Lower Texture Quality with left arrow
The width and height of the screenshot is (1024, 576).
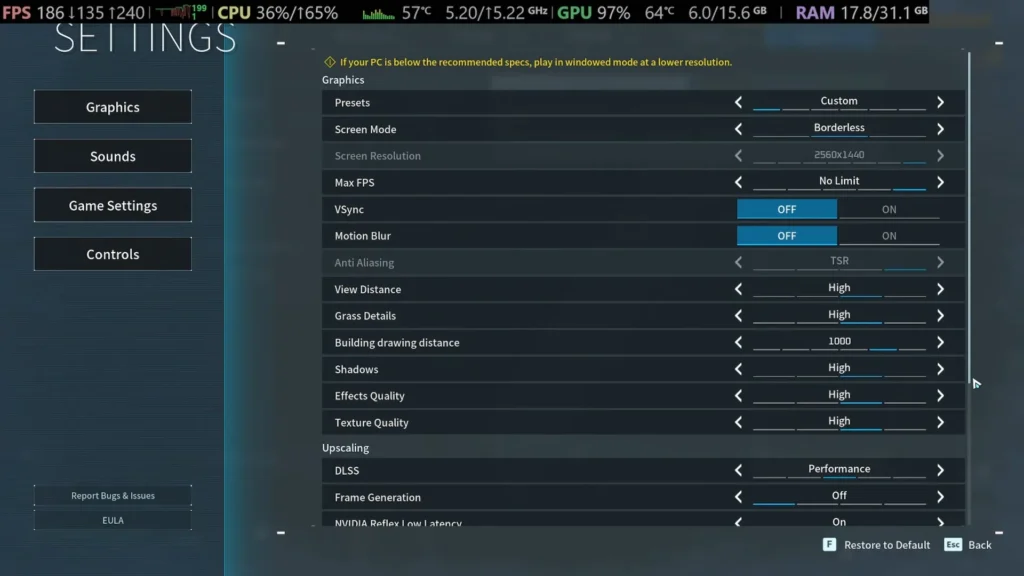point(739,423)
